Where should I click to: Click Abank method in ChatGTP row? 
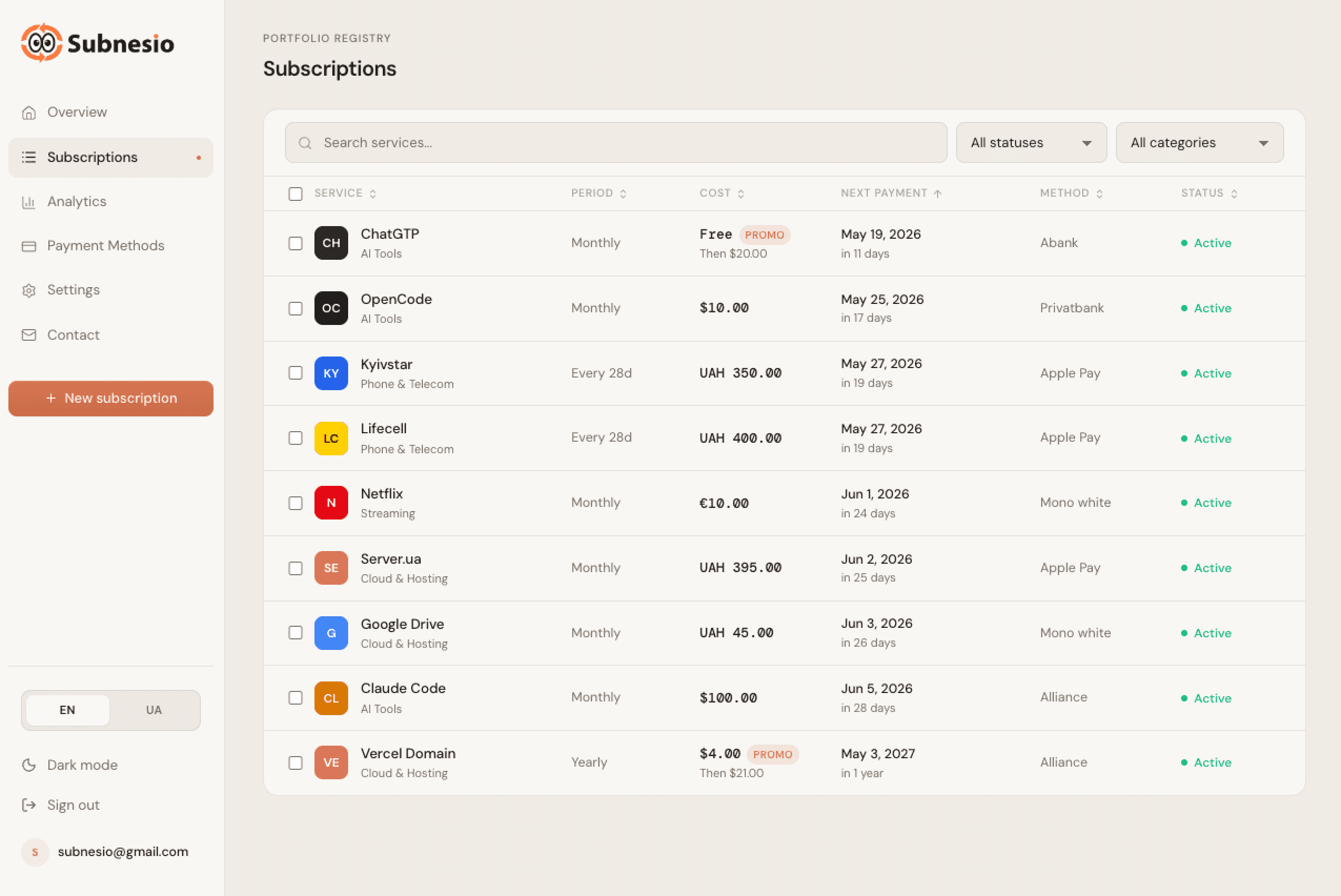click(x=1059, y=243)
